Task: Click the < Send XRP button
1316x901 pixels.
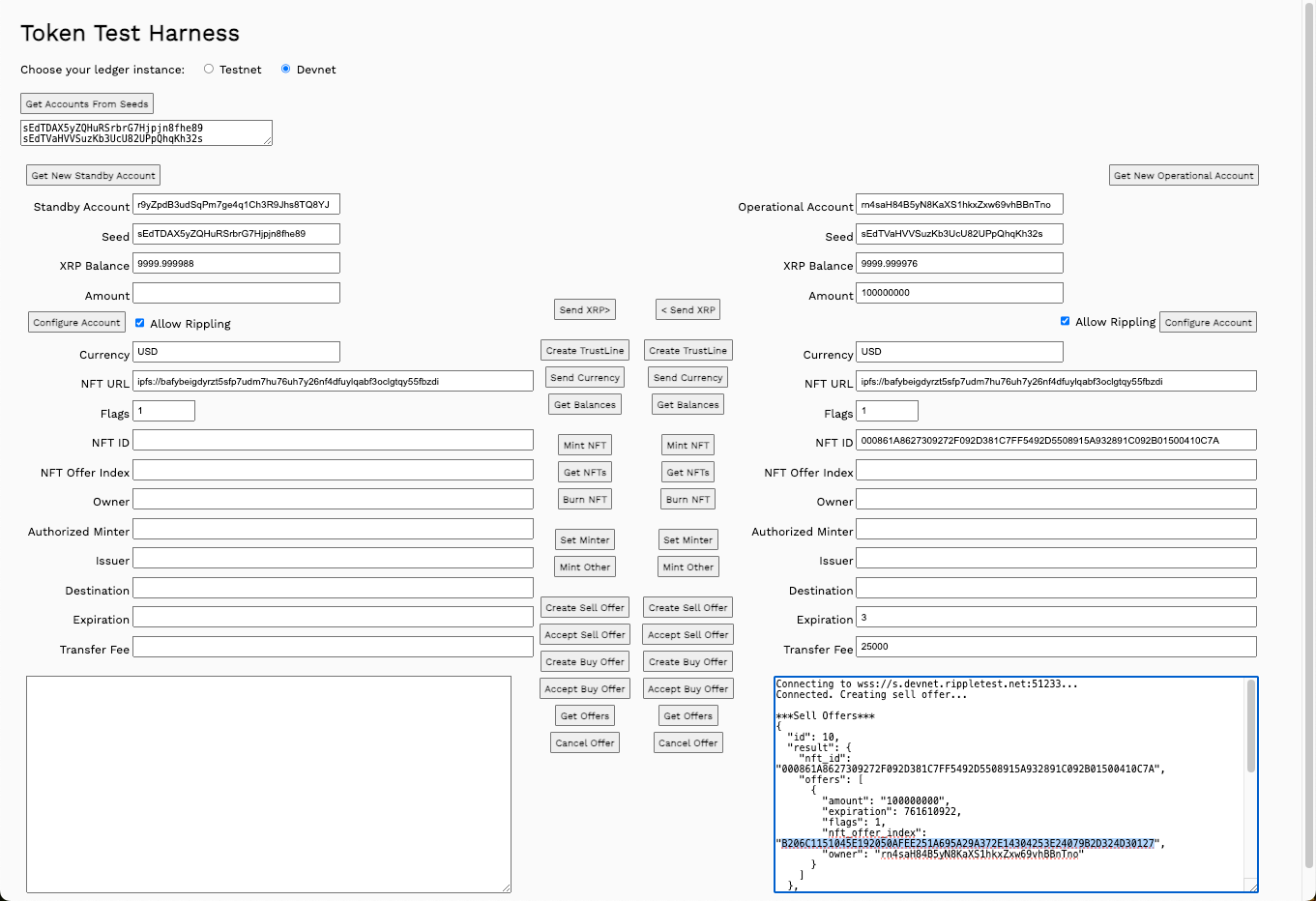Action: 688,309
